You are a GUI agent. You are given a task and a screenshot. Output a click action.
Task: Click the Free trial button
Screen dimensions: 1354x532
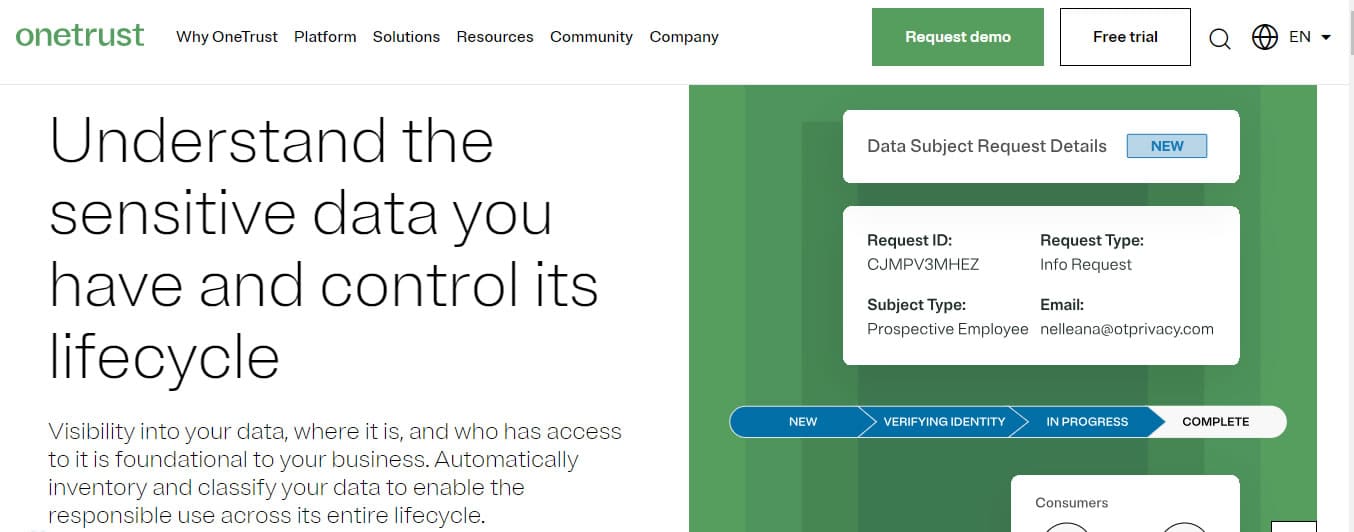pyautogui.click(x=1125, y=37)
